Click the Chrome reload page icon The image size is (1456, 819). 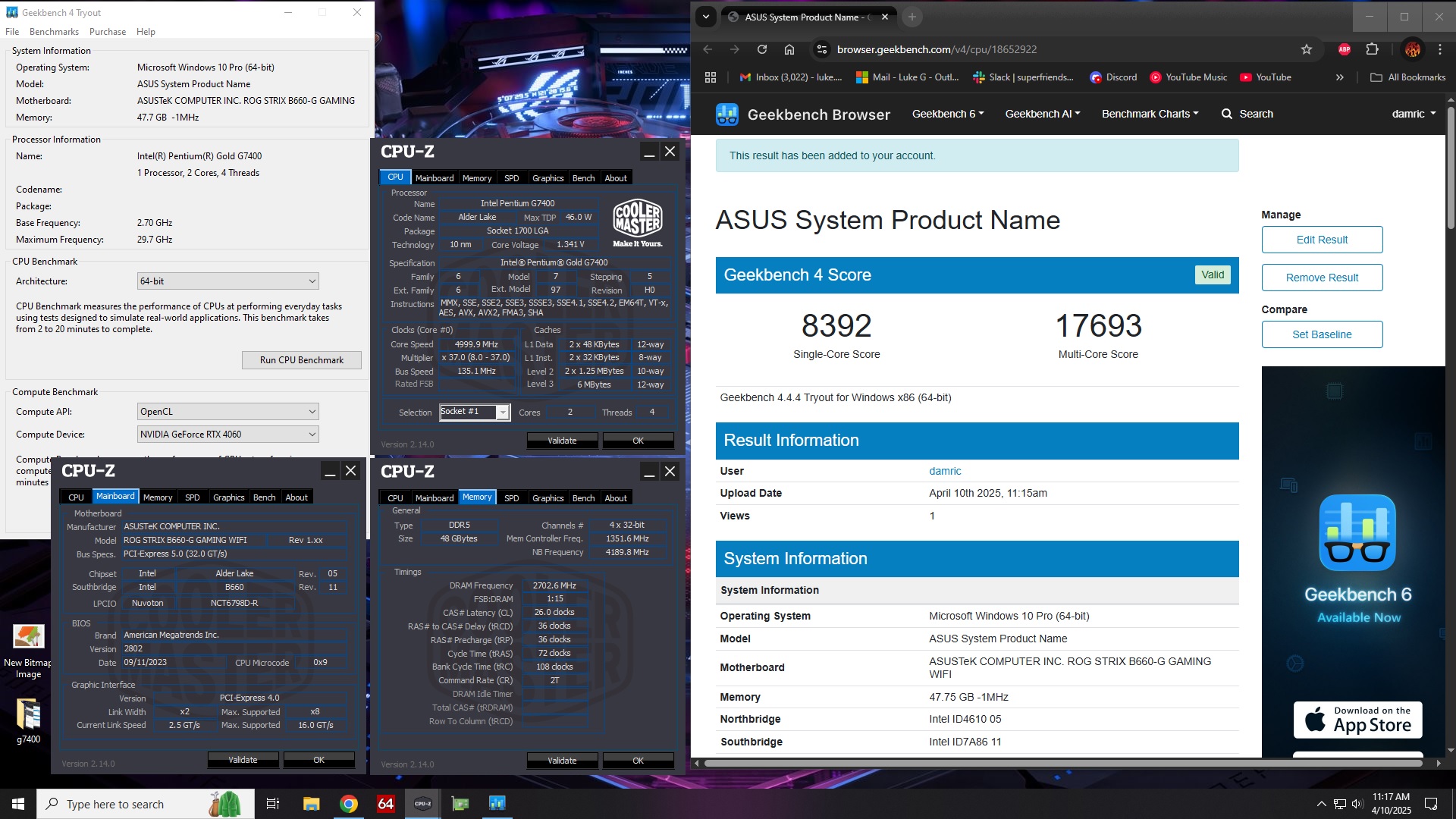[761, 49]
